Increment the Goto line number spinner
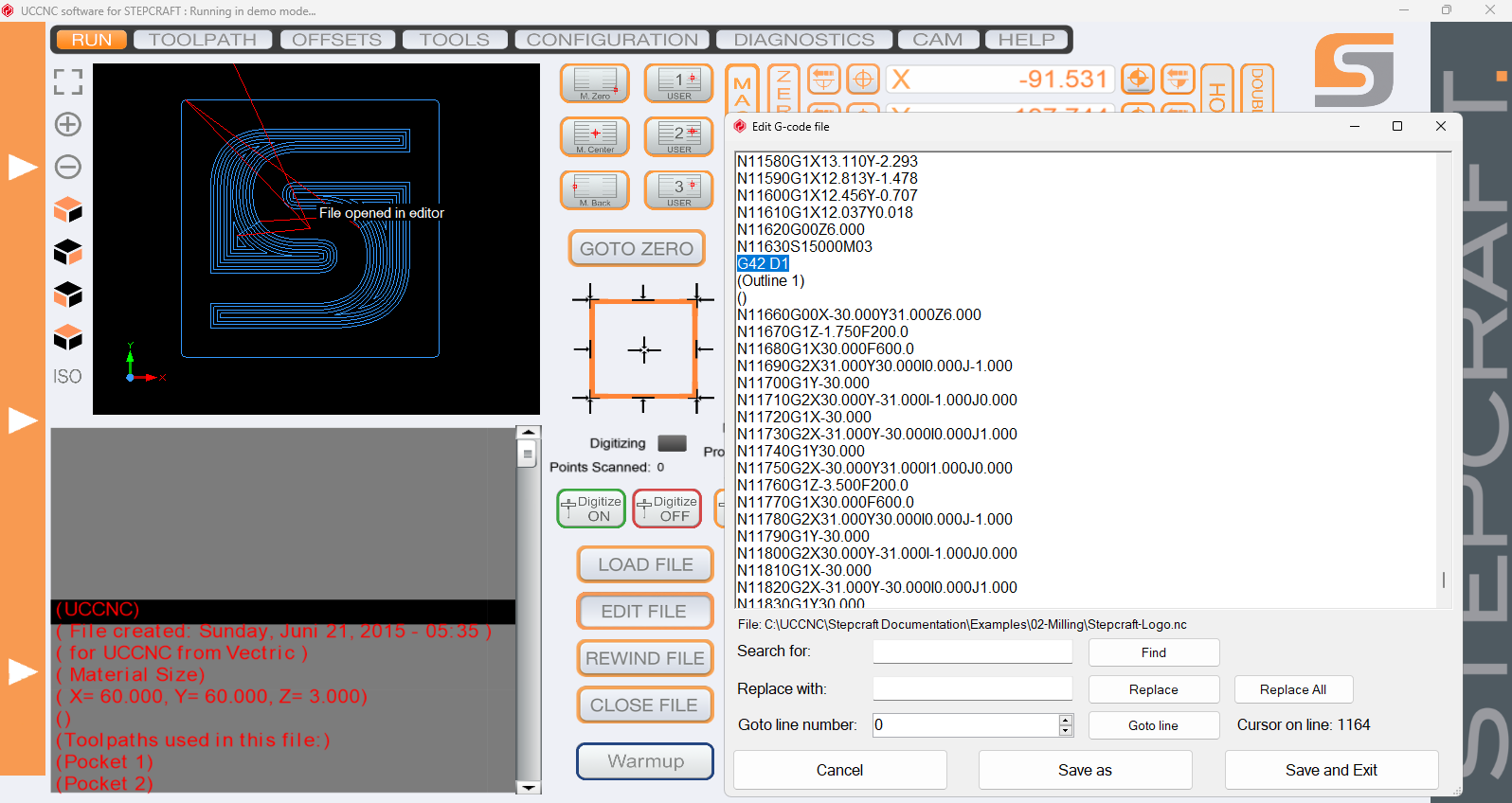The height and width of the screenshot is (803, 1512). tap(1066, 720)
